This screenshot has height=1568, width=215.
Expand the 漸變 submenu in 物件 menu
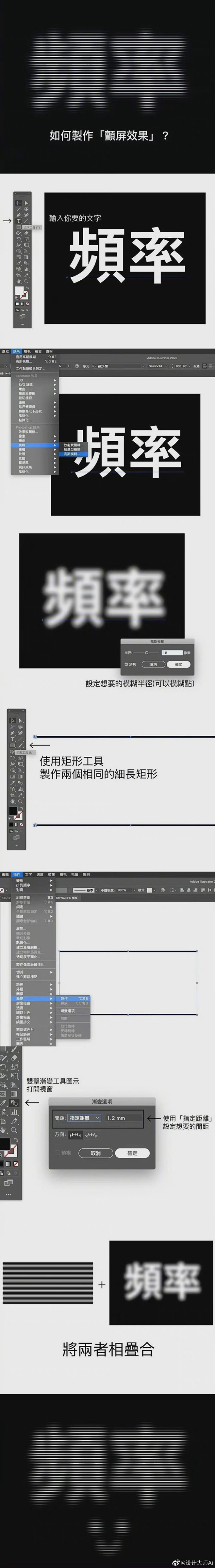(33, 998)
